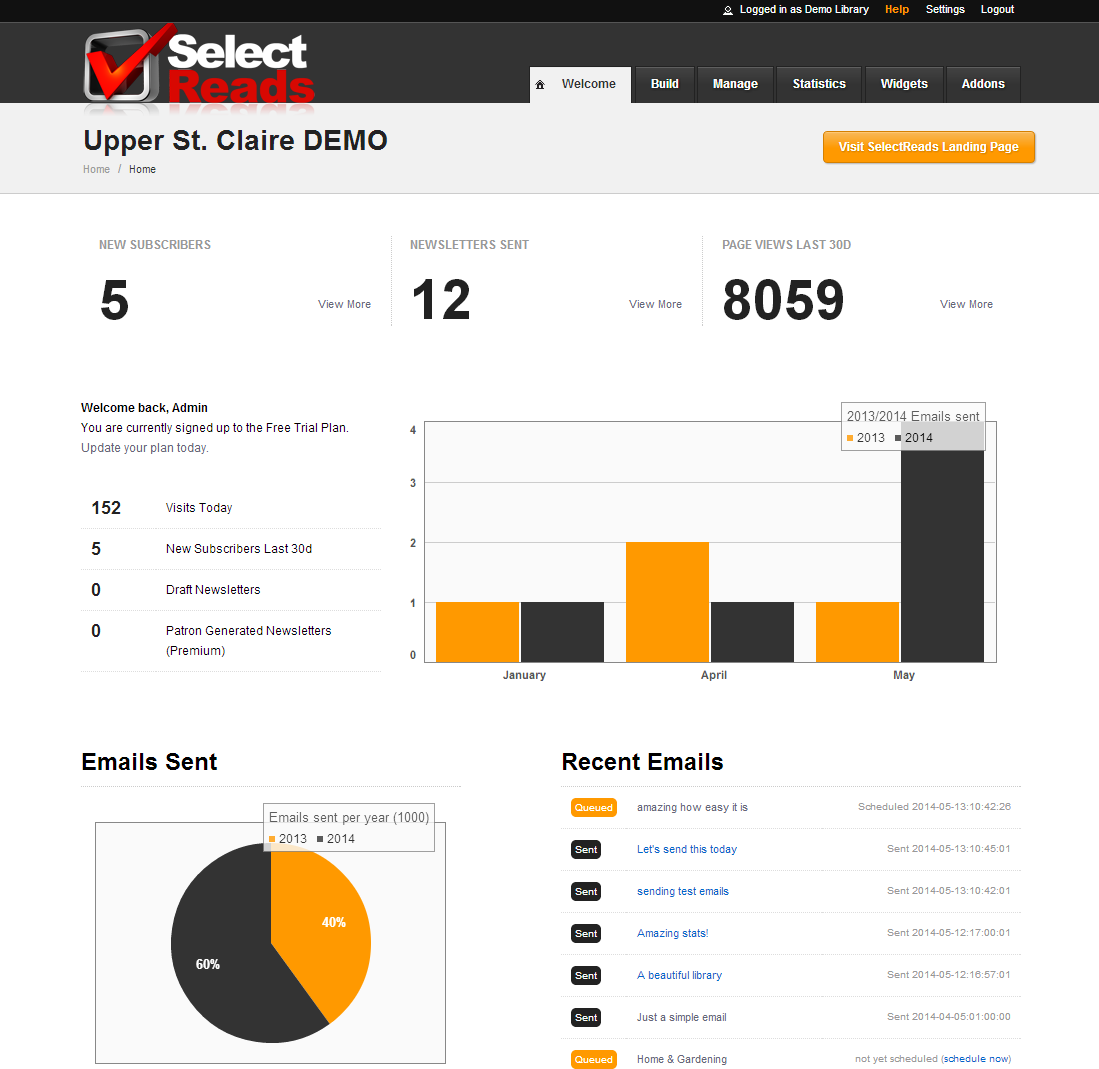Image resolution: width=1099 pixels, height=1069 pixels.
Task: Click Draft Newsletters text
Action: coord(213,590)
